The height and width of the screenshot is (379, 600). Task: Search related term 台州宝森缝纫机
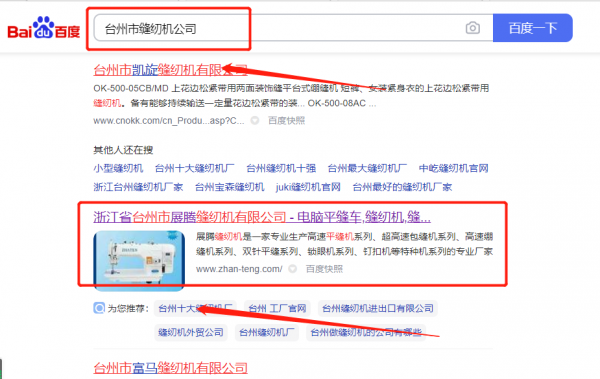coord(230,187)
